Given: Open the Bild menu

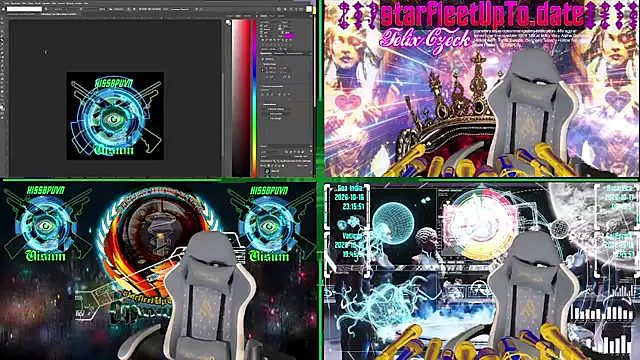Looking at the screenshot, I should pos(24,3).
